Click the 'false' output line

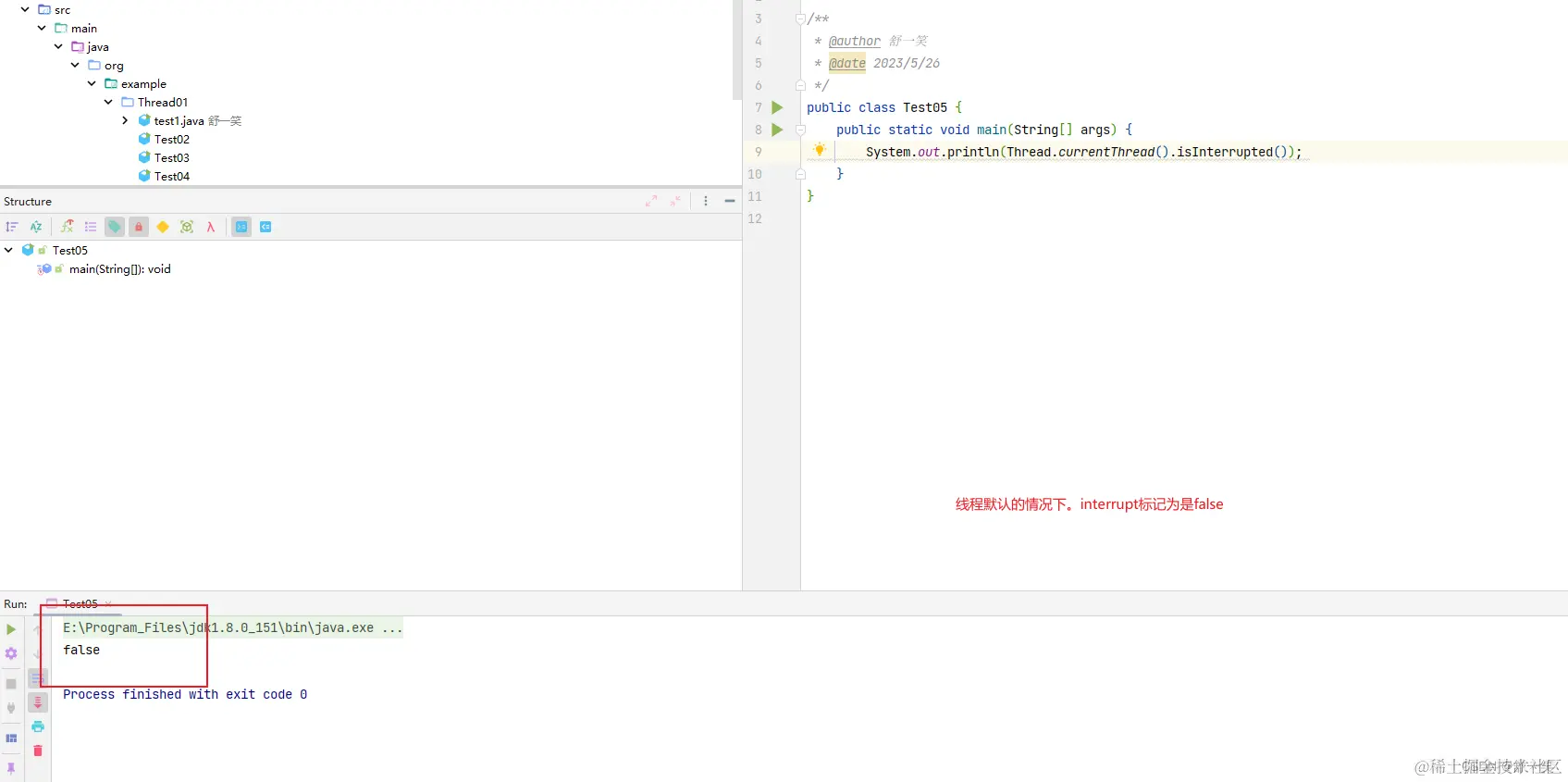pyautogui.click(x=81, y=650)
